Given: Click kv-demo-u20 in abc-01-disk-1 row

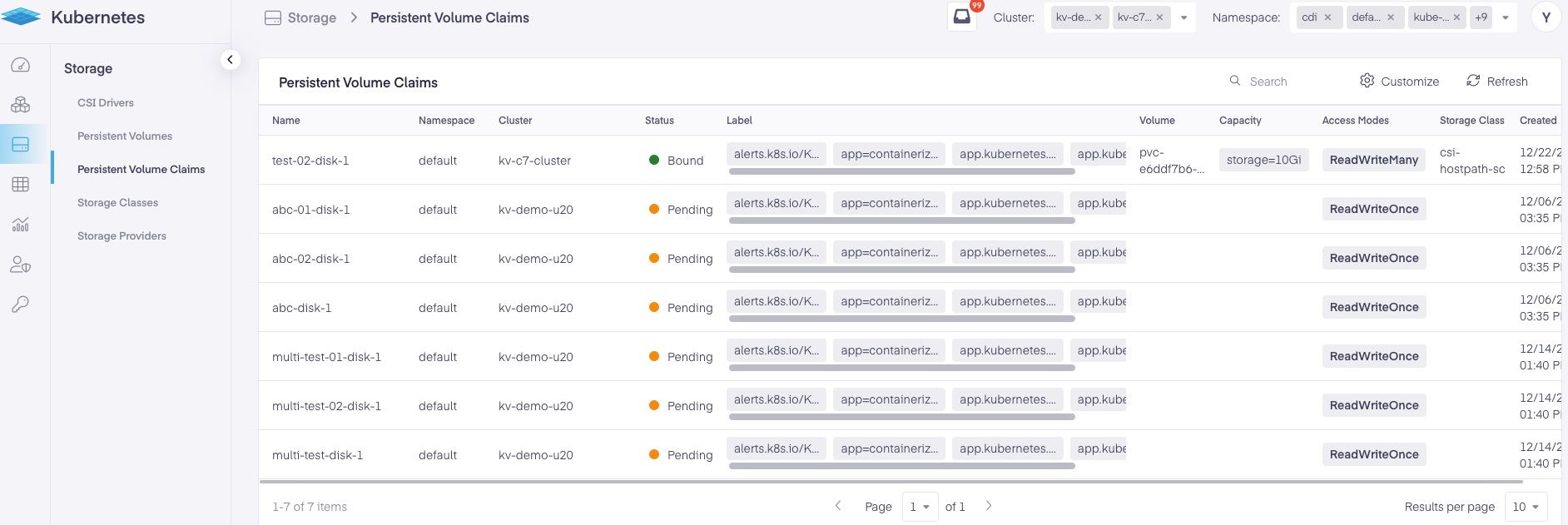Looking at the screenshot, I should [536, 210].
